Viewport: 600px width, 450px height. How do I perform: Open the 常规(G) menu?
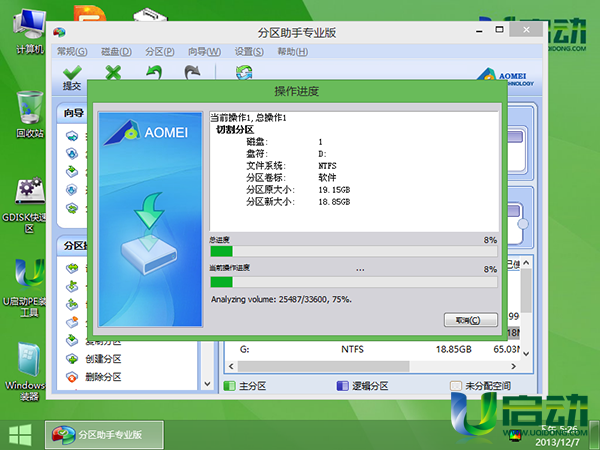pos(72,51)
